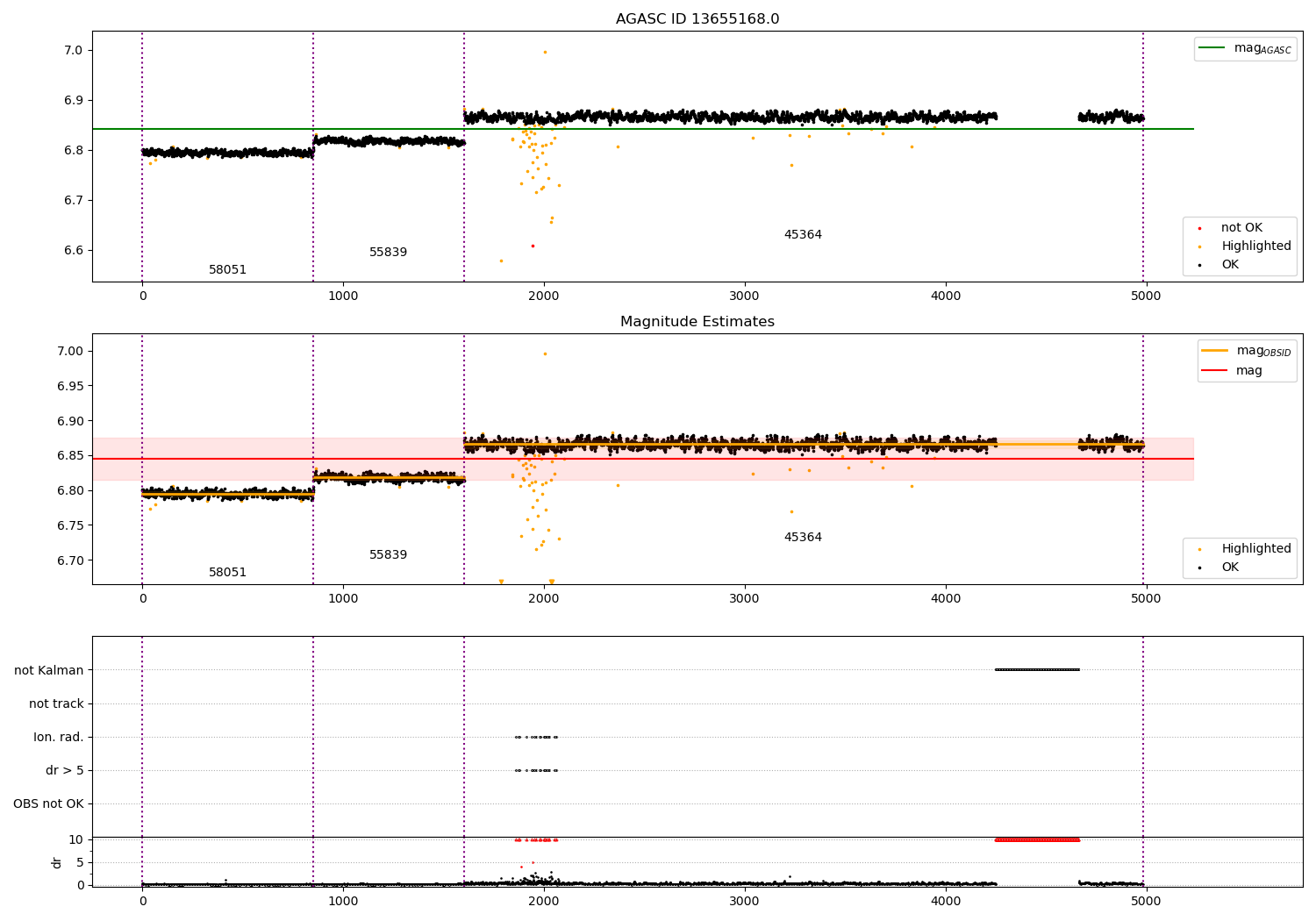Click the "6.70" tick in Magnitude Estimates

click(69, 561)
